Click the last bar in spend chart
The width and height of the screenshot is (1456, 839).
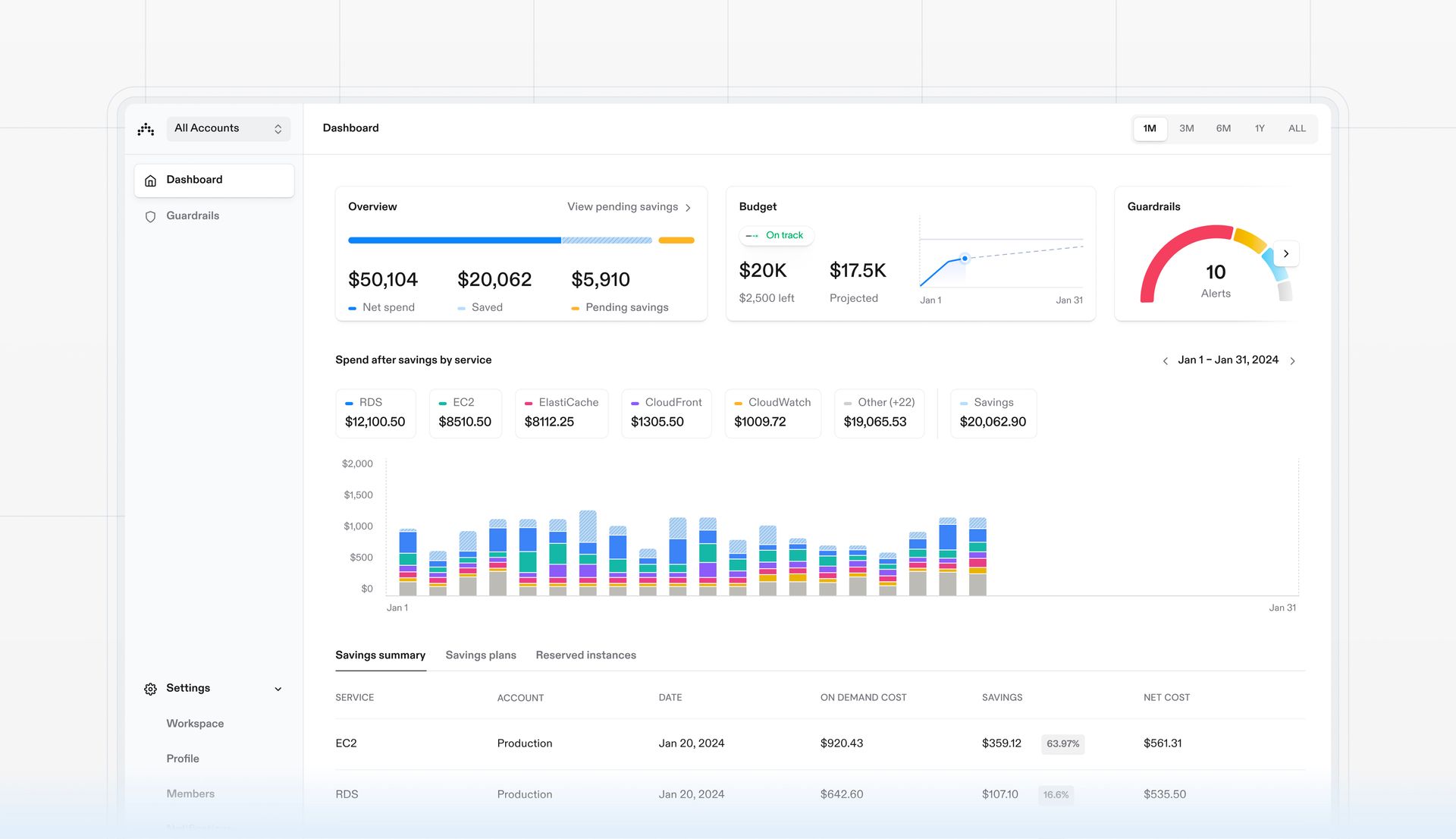pyautogui.click(x=977, y=556)
